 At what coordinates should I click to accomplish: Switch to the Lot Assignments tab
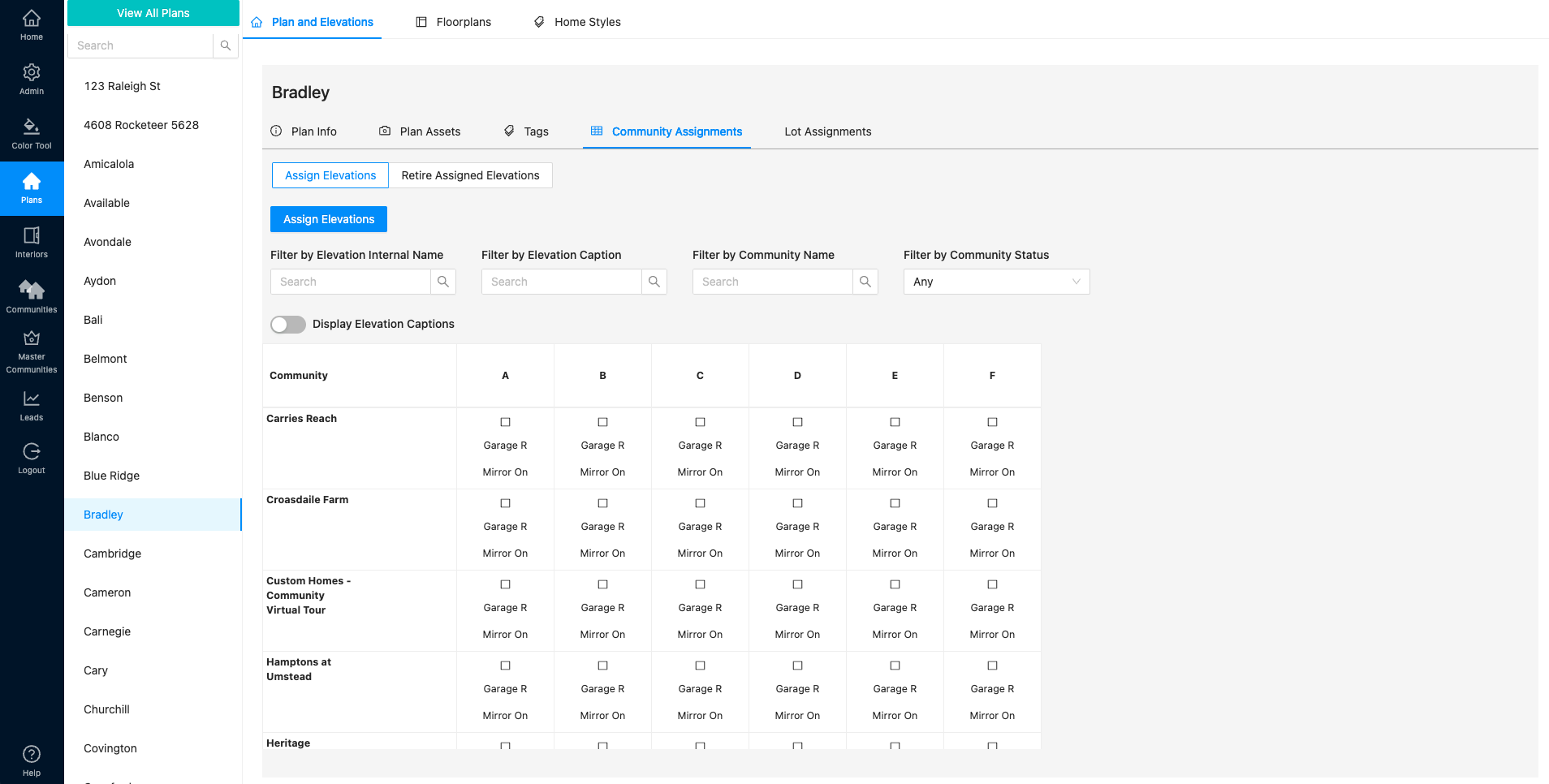827,131
